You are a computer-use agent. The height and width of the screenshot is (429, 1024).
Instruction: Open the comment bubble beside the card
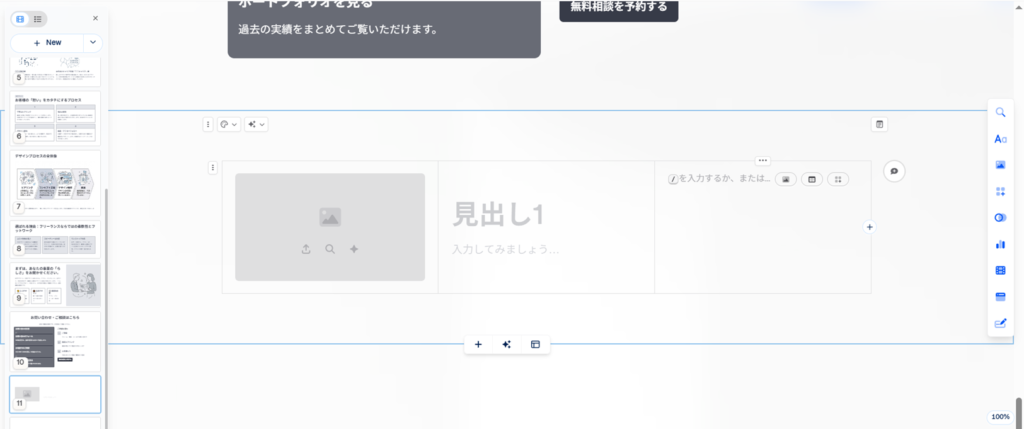point(894,171)
